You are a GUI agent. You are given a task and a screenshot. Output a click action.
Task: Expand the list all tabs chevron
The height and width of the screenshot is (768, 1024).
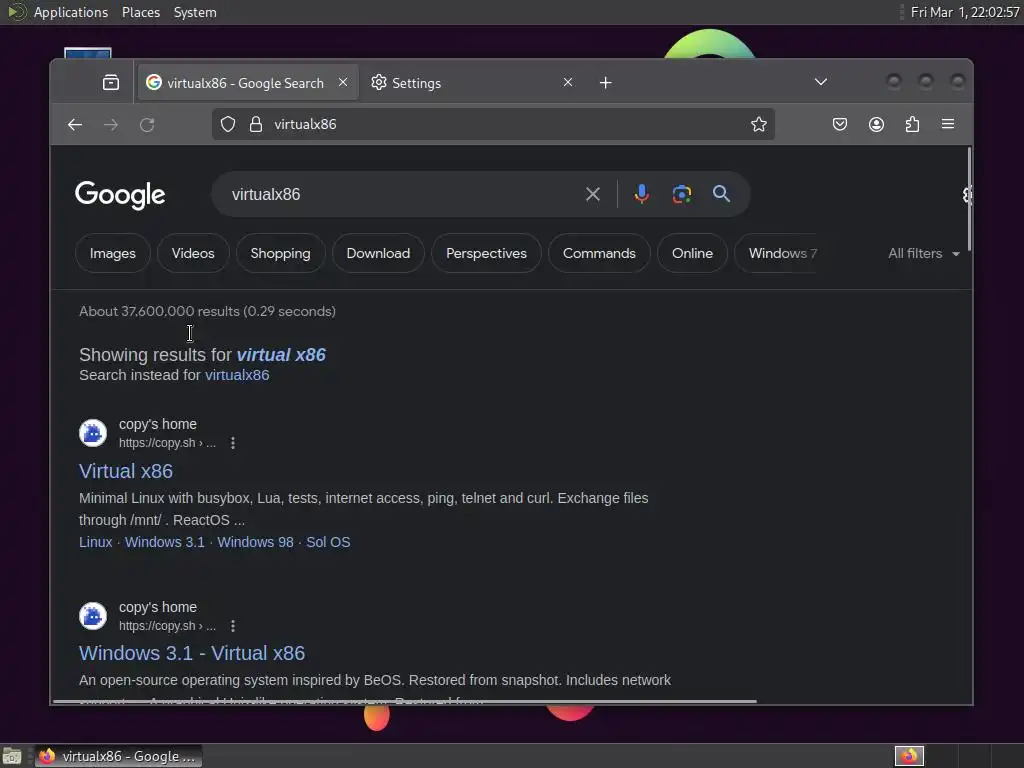click(821, 82)
